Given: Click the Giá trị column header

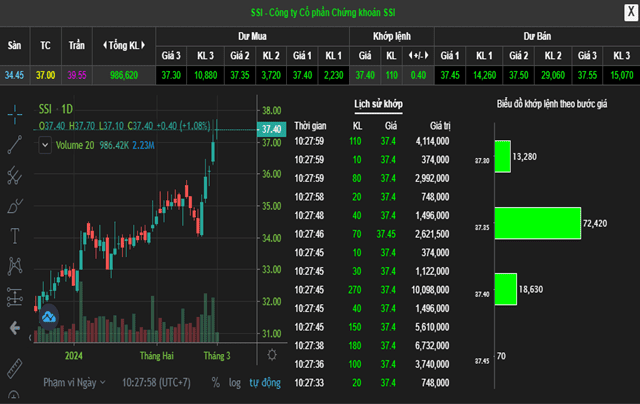Looking at the screenshot, I should point(440,126).
